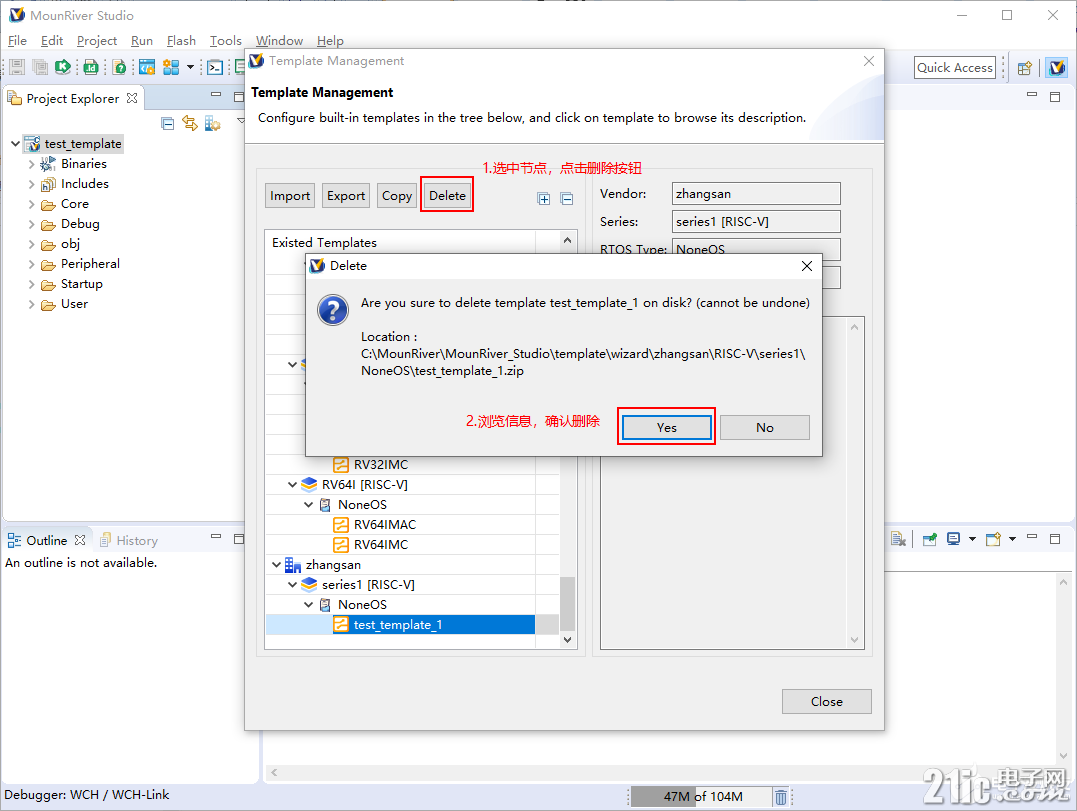Open the Flash menu
1077x811 pixels.
pyautogui.click(x=181, y=41)
